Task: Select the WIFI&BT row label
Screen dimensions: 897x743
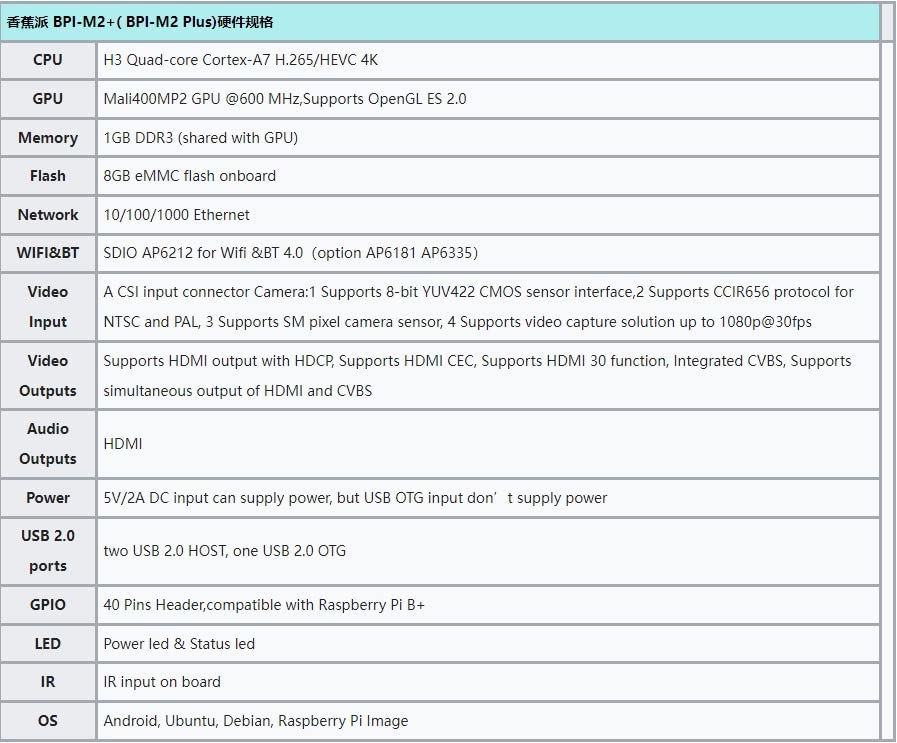Action: (x=47, y=253)
